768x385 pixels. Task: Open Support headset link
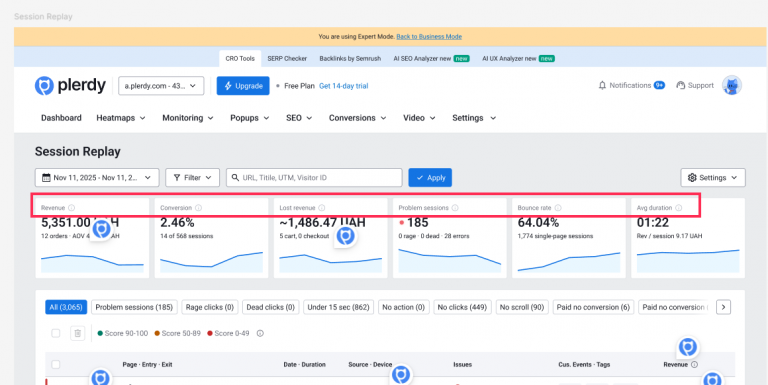pyautogui.click(x=695, y=85)
